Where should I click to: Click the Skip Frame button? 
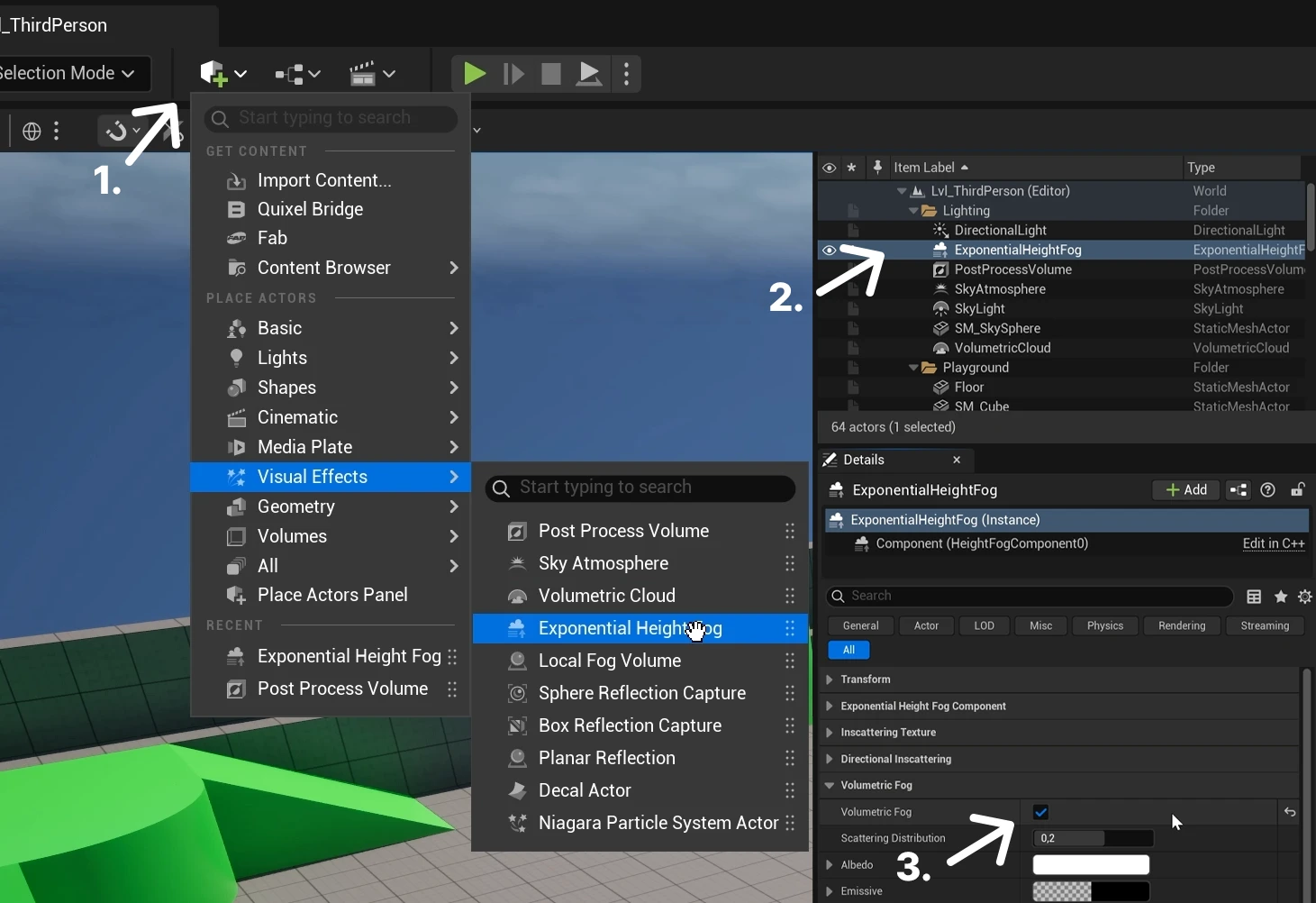(x=513, y=74)
